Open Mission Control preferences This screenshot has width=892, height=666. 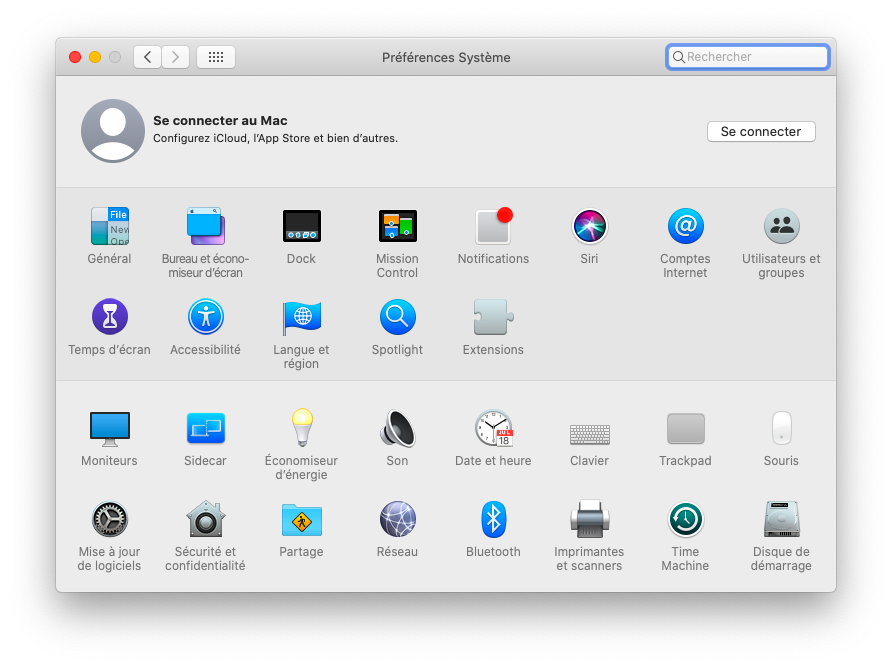[398, 226]
